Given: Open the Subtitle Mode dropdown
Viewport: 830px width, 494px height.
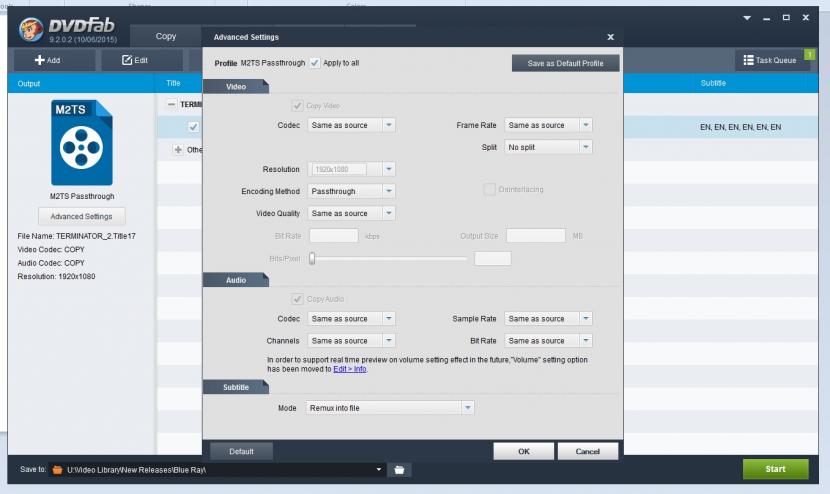Looking at the screenshot, I should [390, 408].
